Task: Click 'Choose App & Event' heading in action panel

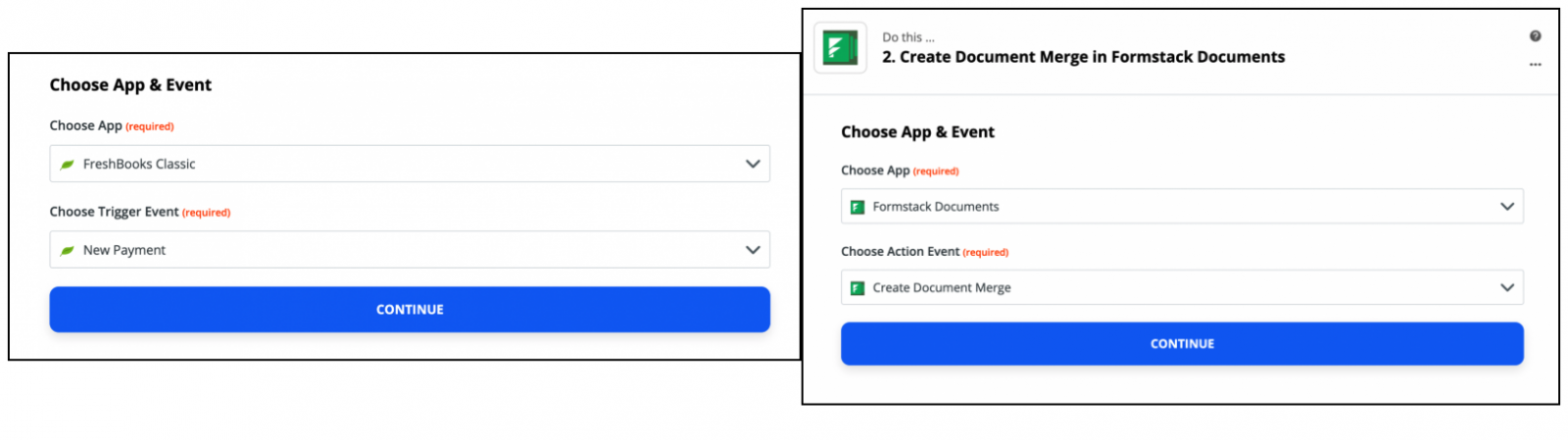Action: [917, 132]
